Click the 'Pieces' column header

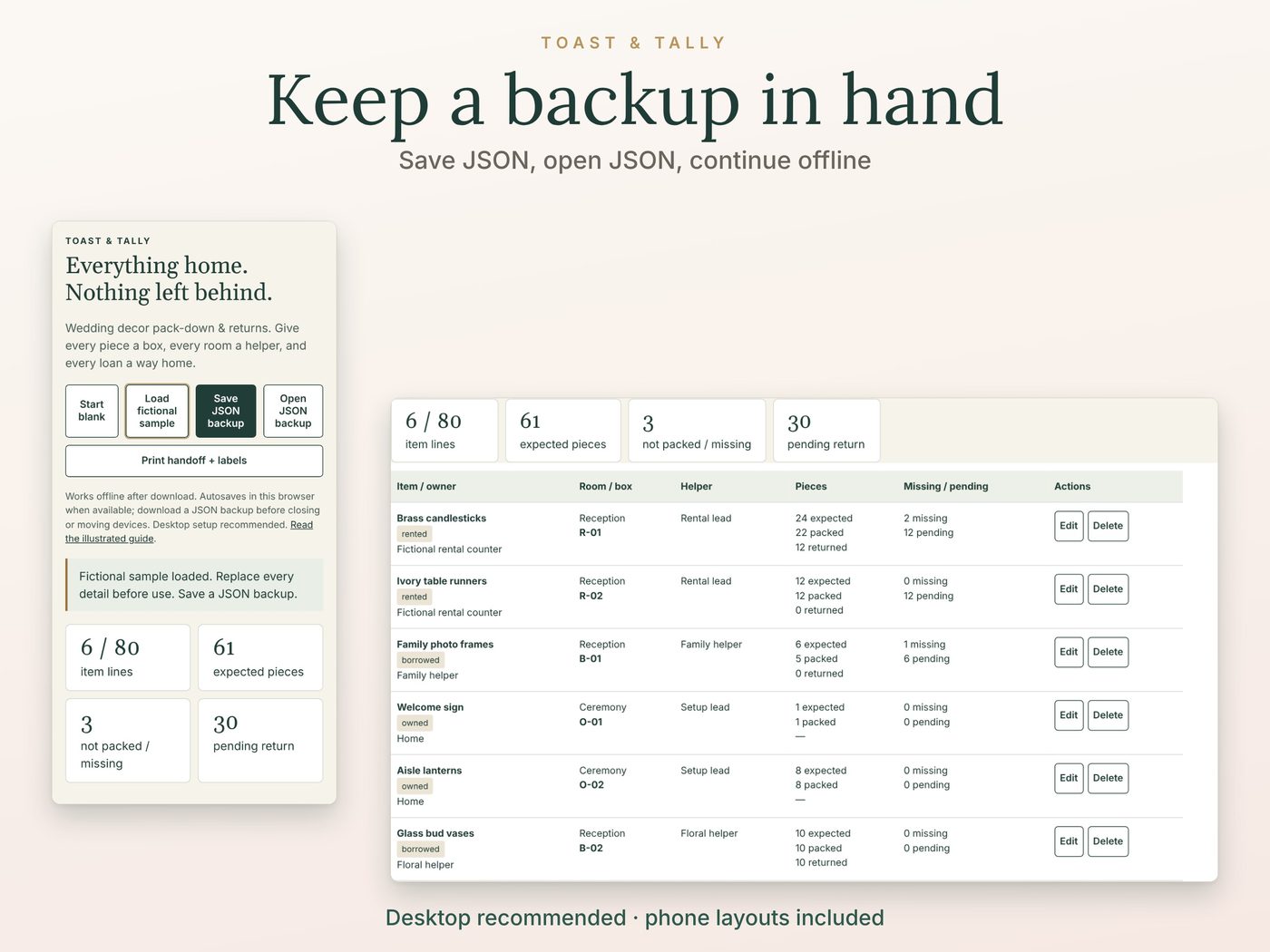click(x=811, y=487)
